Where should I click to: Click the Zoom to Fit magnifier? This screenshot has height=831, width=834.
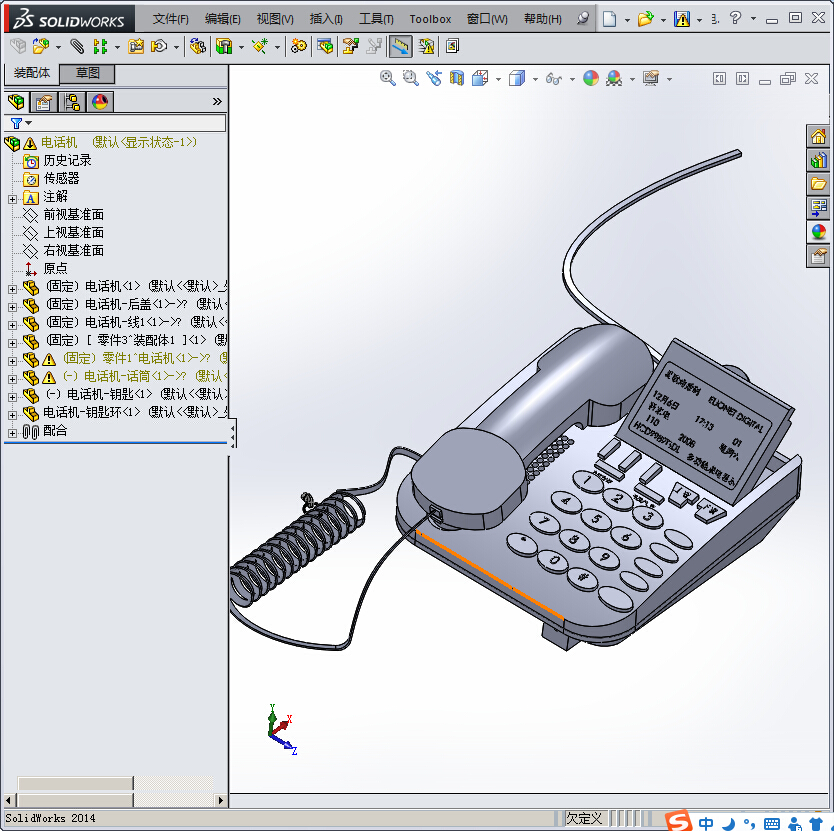tap(388, 79)
